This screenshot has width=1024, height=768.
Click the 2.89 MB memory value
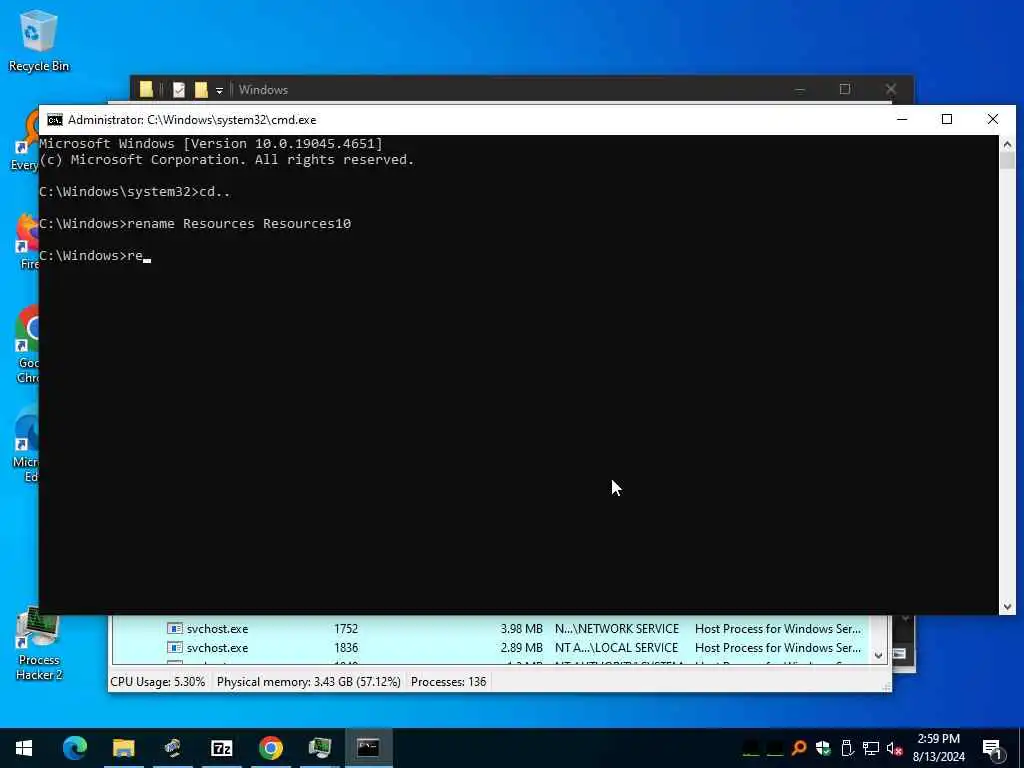click(x=521, y=648)
